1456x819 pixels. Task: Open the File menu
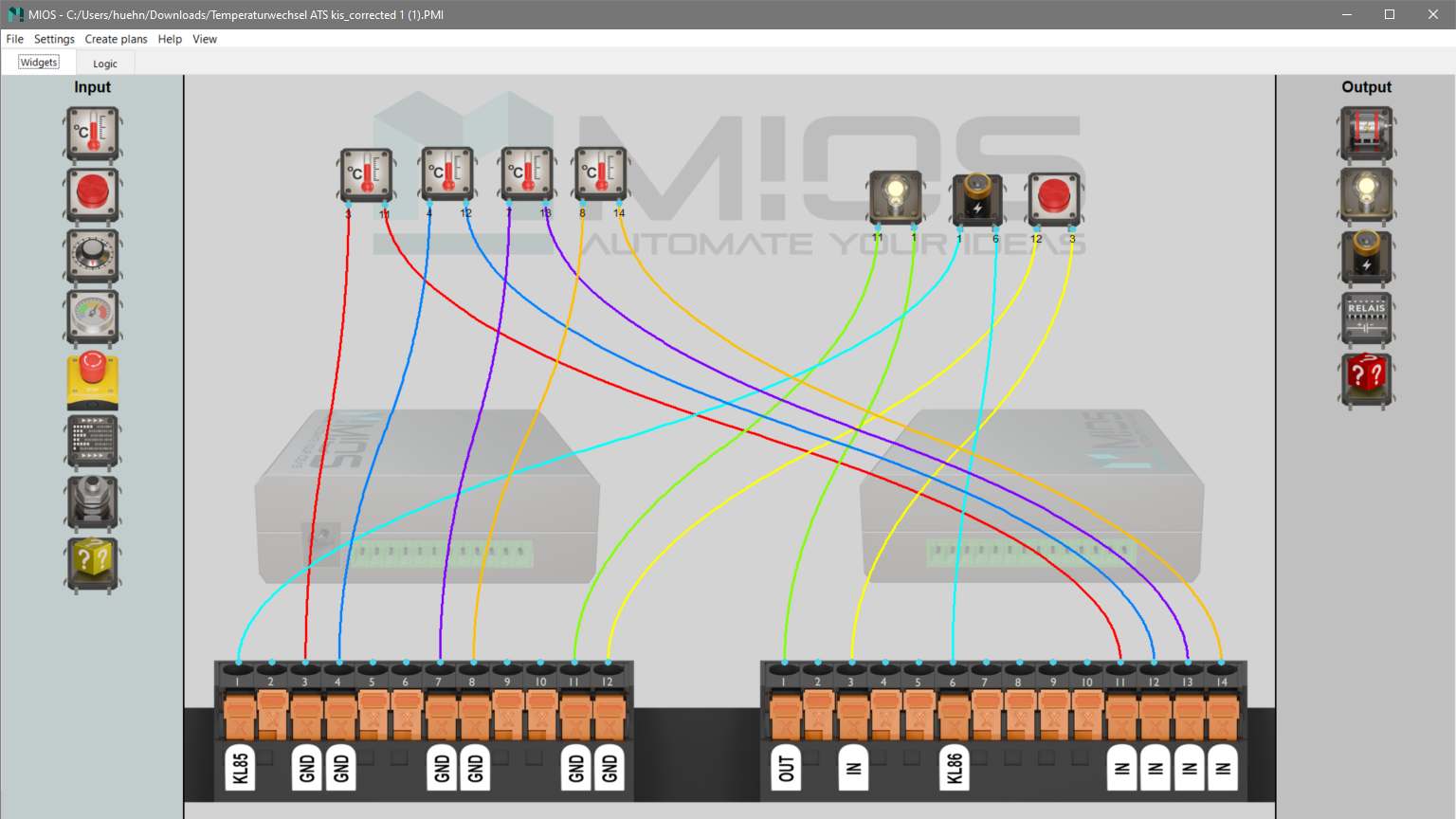pyautogui.click(x=14, y=39)
